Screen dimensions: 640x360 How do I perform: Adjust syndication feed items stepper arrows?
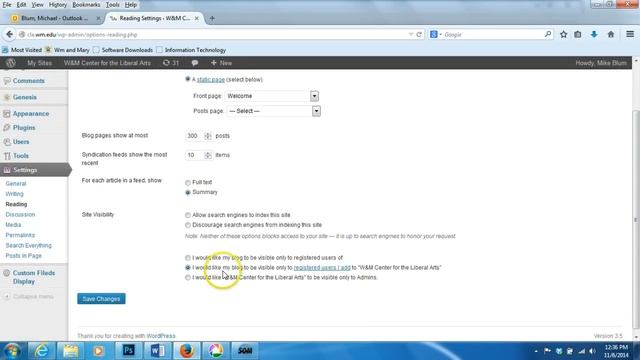click(x=208, y=155)
